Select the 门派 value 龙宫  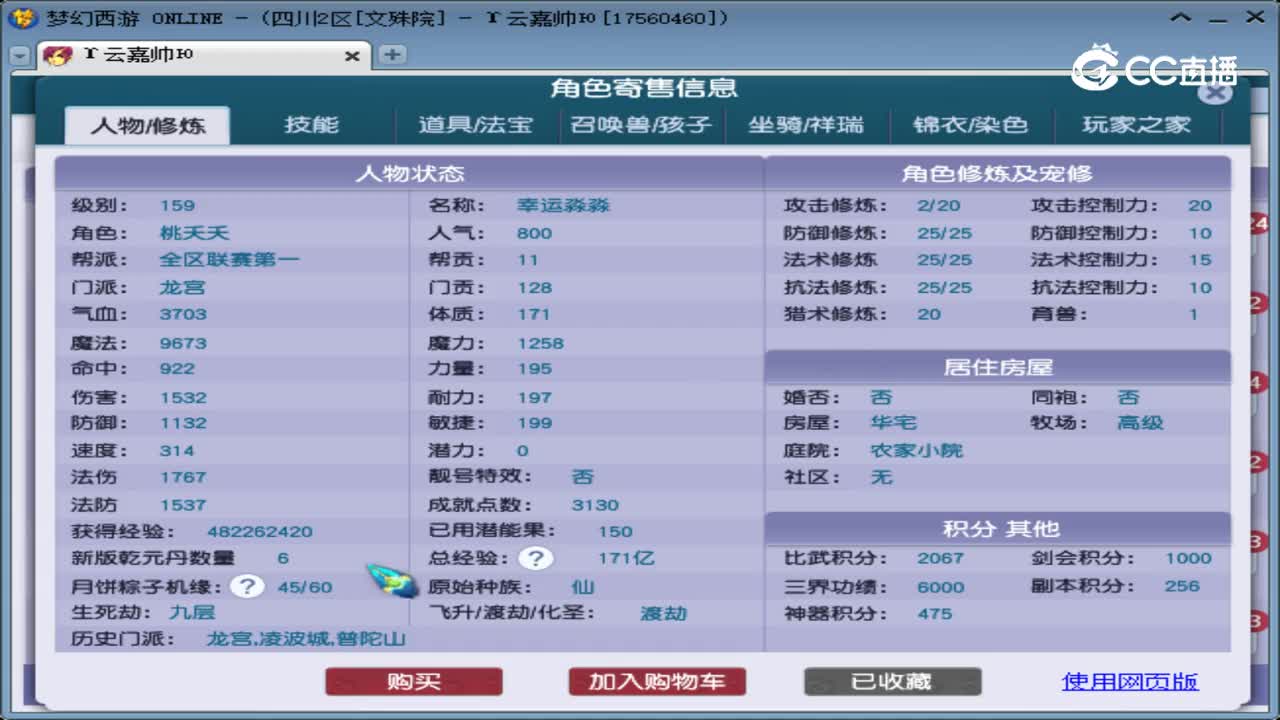pyautogui.click(x=182, y=287)
